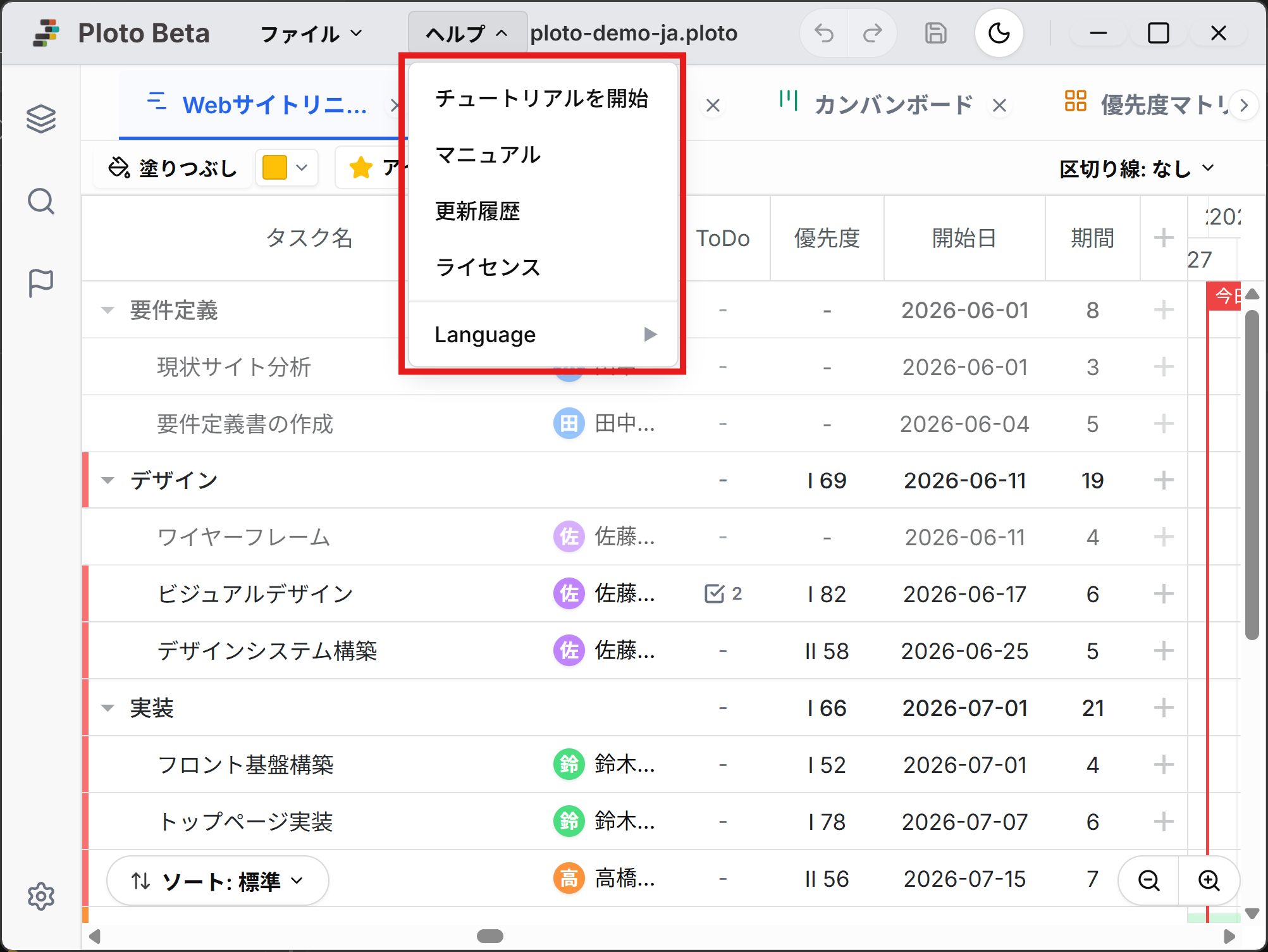
Task: Click the scroll right arrow at bottom
Action: point(1229,936)
